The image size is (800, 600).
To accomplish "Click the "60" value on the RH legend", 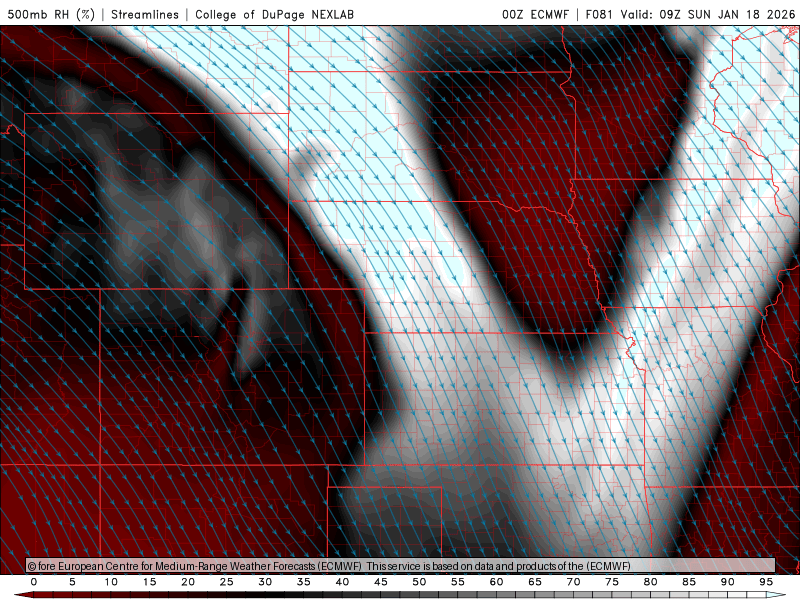I will [496, 582].
